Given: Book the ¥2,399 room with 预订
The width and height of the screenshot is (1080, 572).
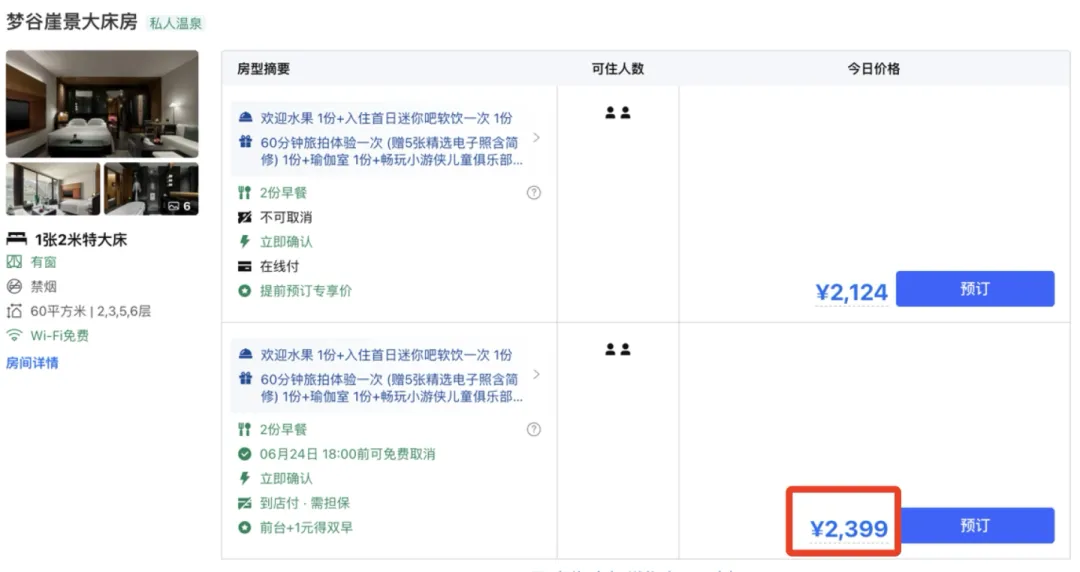Looking at the screenshot, I should [x=977, y=526].
